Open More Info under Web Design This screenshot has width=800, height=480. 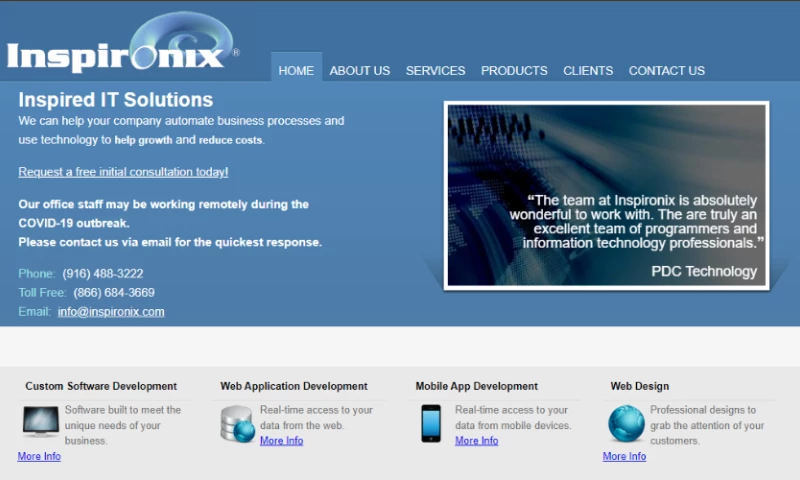click(x=624, y=456)
